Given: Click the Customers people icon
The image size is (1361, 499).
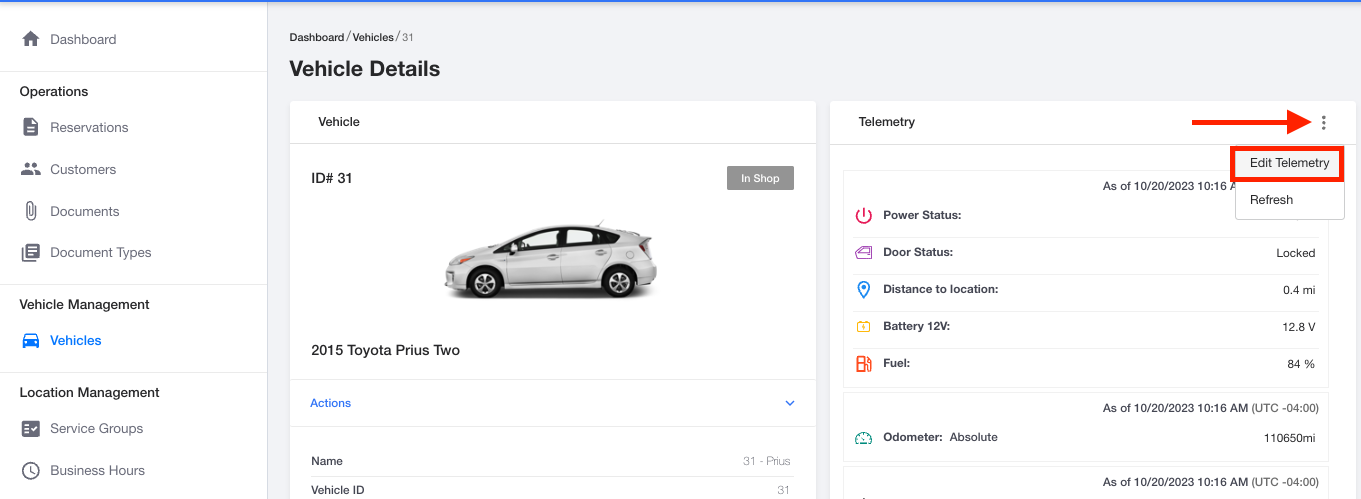Looking at the screenshot, I should pyautogui.click(x=31, y=169).
